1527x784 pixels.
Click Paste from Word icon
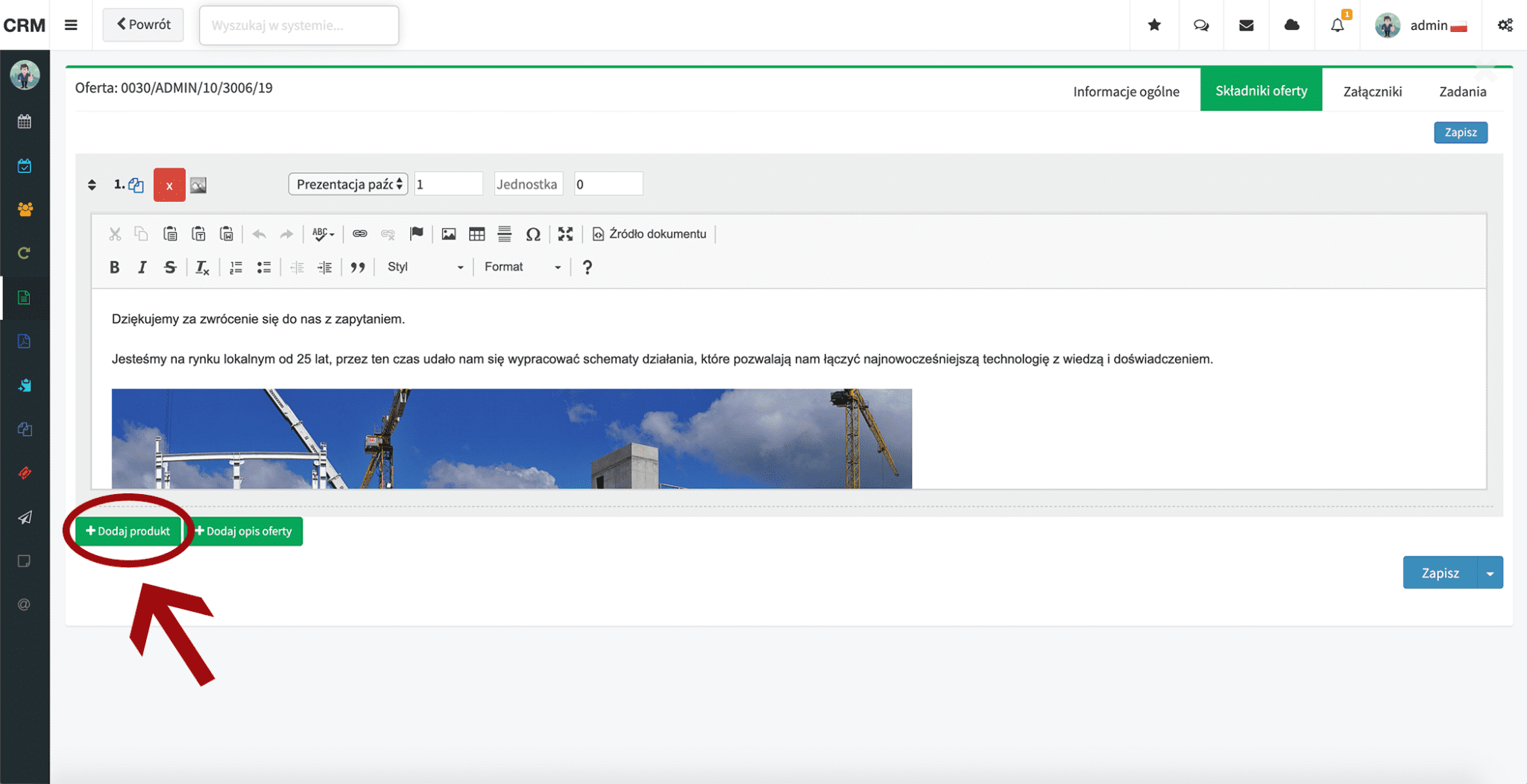coord(227,234)
